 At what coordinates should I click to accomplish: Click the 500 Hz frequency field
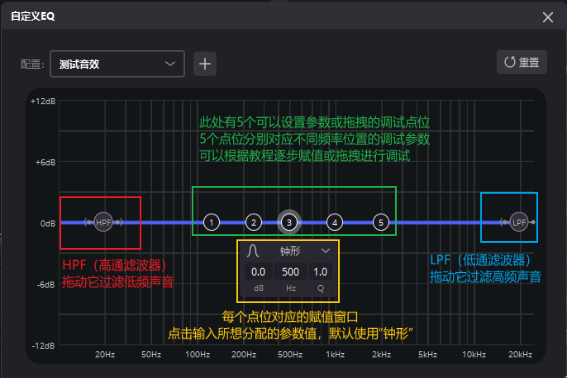290,272
